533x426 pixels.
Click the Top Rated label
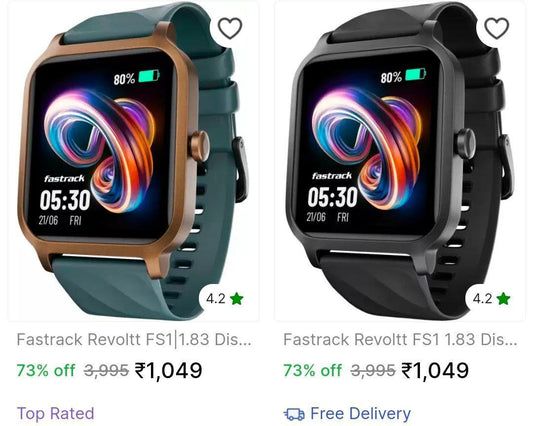coord(55,414)
